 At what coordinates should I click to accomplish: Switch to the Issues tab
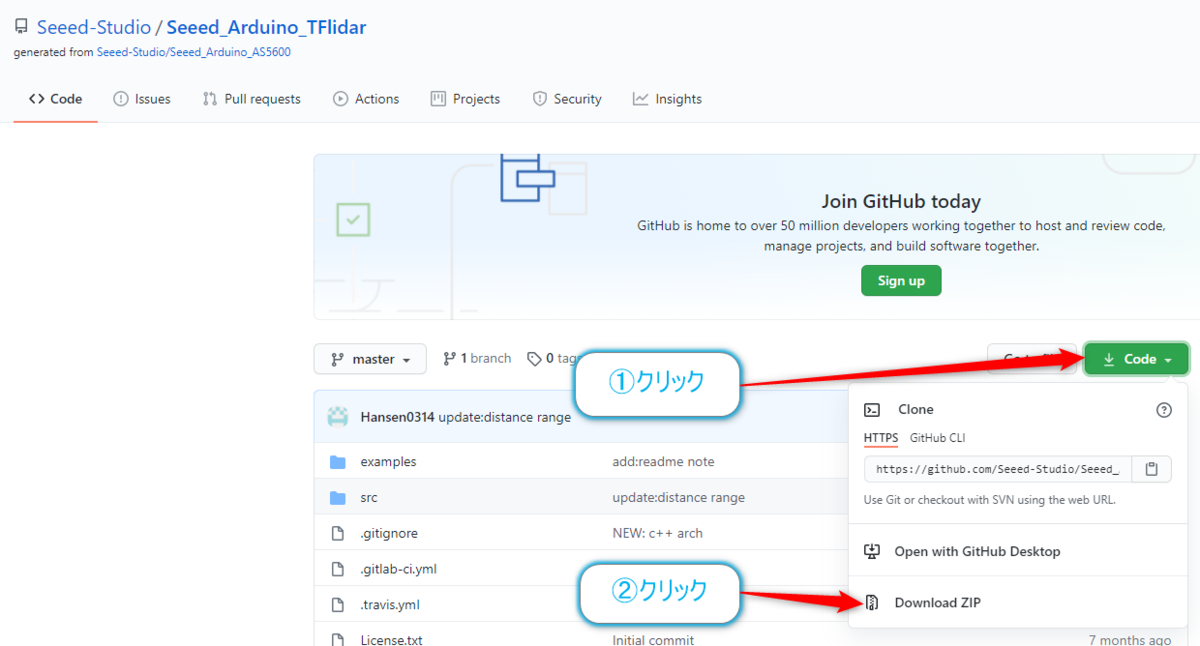[x=142, y=99]
